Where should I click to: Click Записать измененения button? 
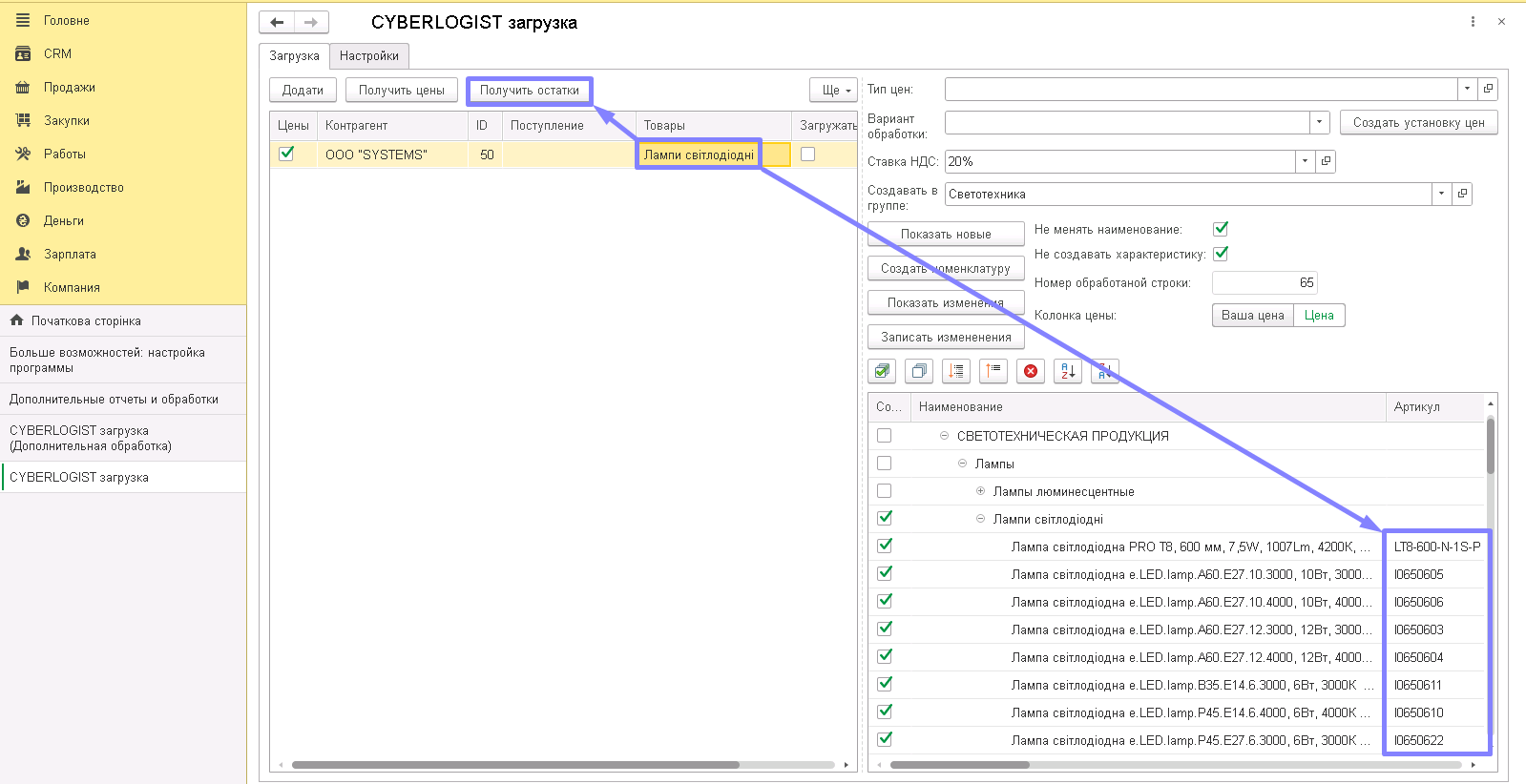(x=946, y=337)
